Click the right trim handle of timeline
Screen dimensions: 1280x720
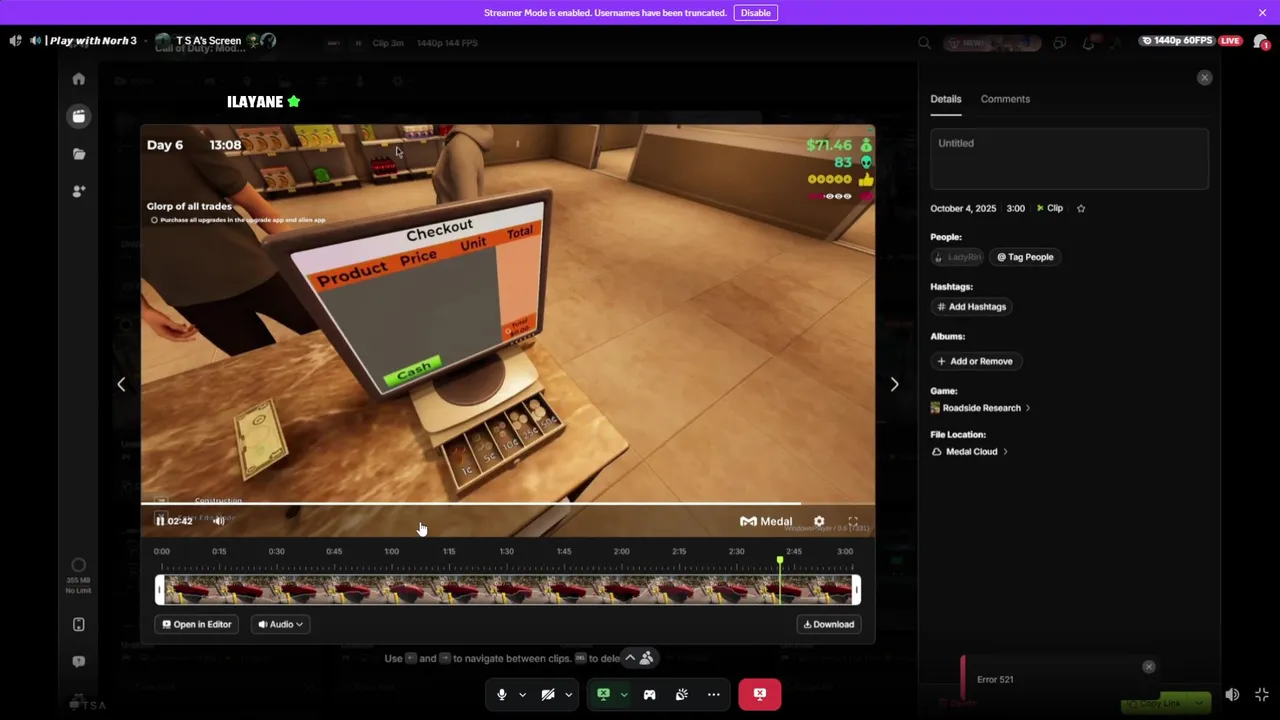click(x=856, y=591)
